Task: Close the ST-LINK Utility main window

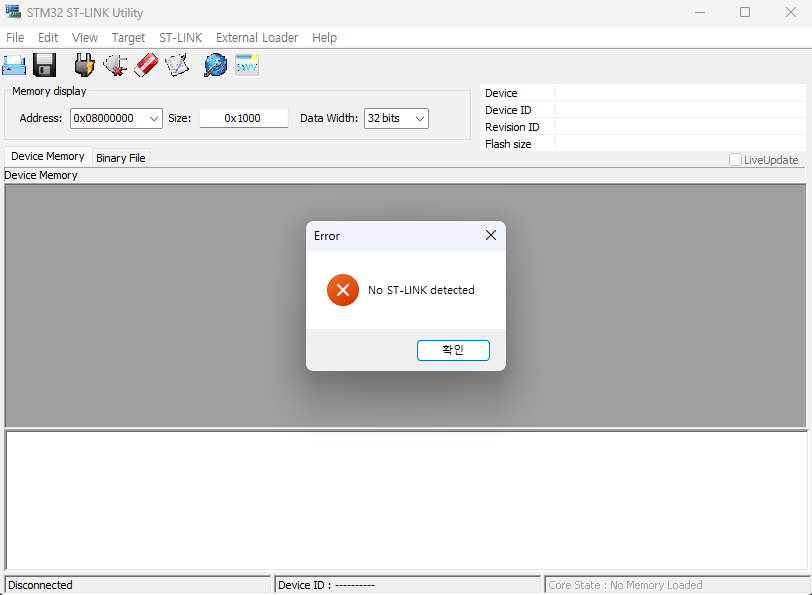Action: tap(790, 12)
